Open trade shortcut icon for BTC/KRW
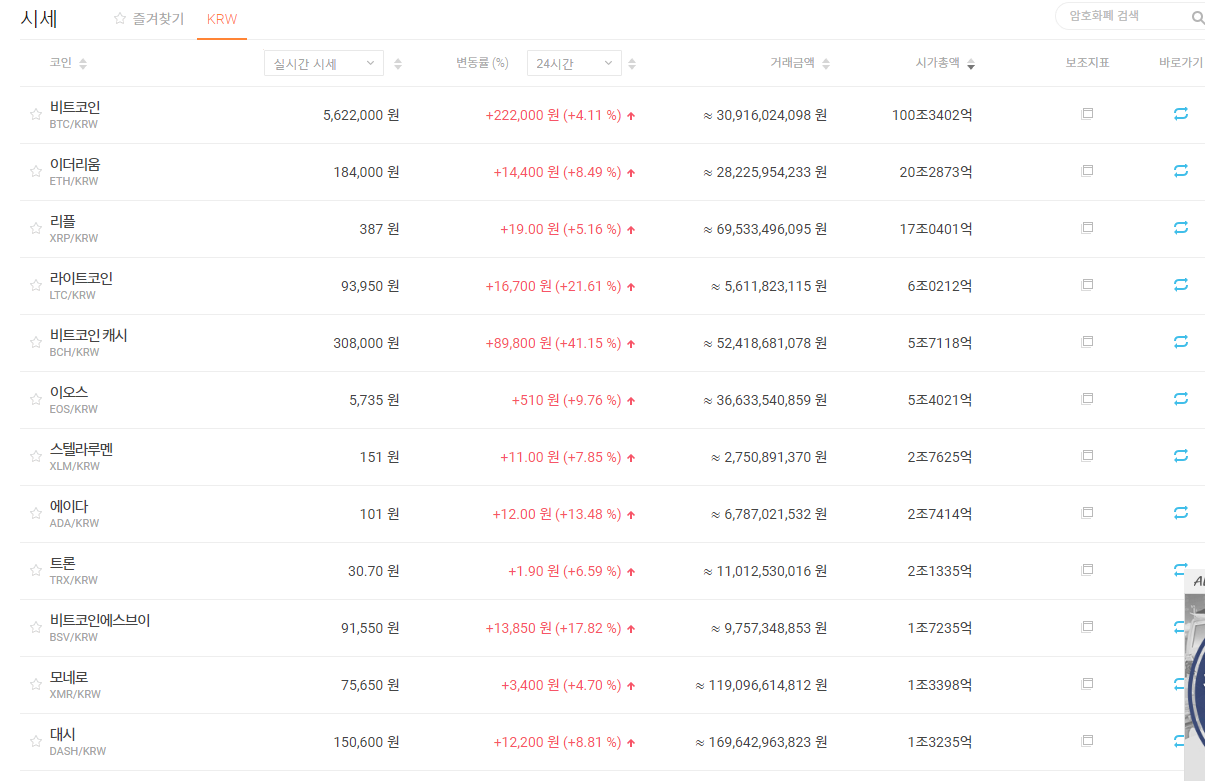Screen dimensions: 1205x781 click(1181, 114)
